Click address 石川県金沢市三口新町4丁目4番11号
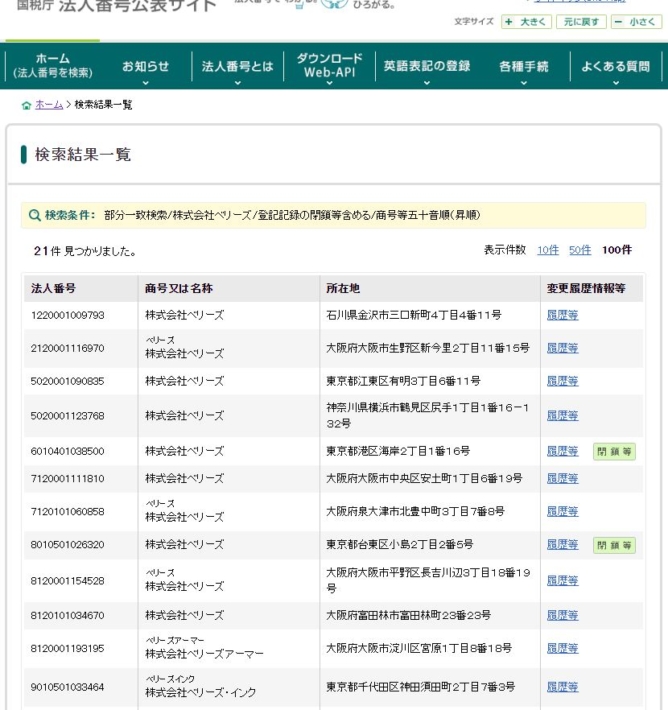The width and height of the screenshot is (668, 710). [x=413, y=315]
